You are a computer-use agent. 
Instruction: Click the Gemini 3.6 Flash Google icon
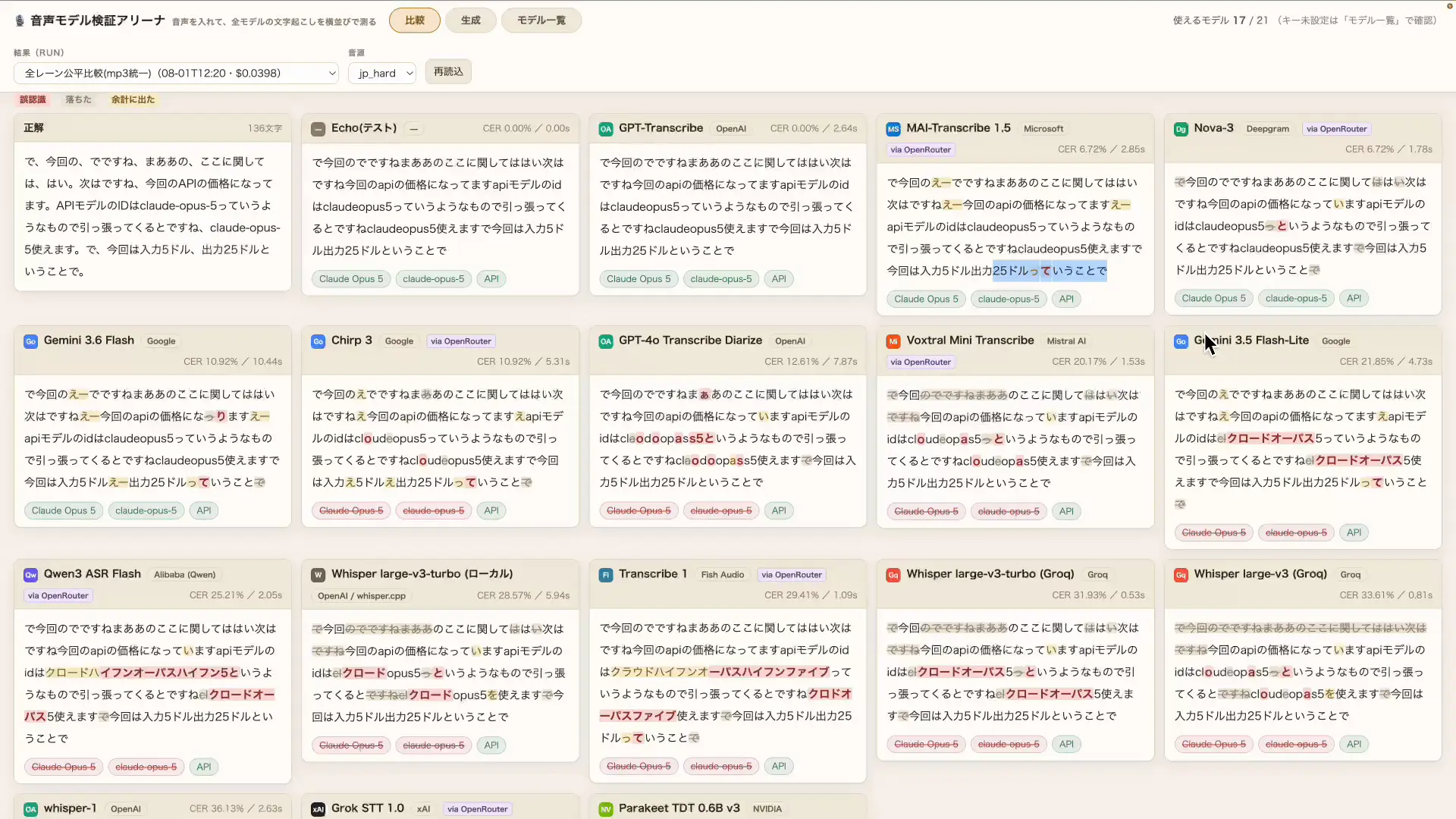30,341
